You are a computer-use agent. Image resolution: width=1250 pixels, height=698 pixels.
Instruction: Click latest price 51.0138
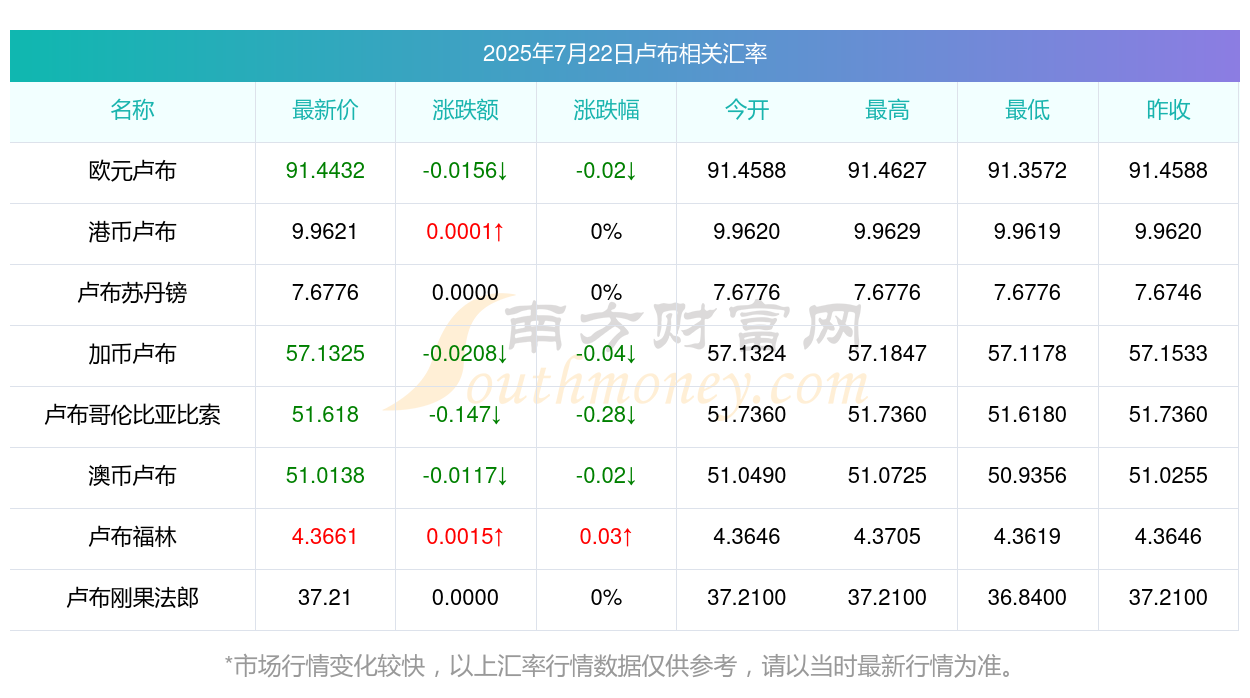click(x=325, y=476)
